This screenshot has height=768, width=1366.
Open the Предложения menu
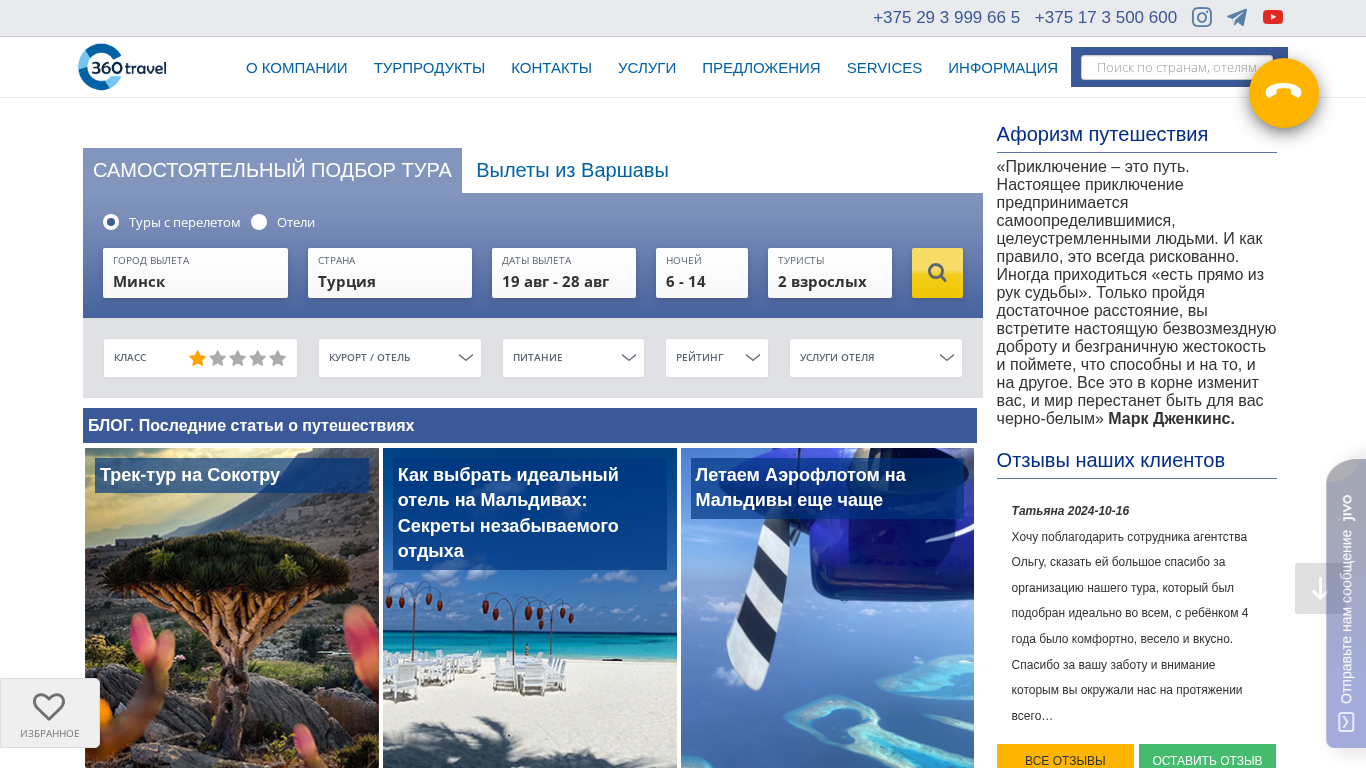click(x=761, y=68)
